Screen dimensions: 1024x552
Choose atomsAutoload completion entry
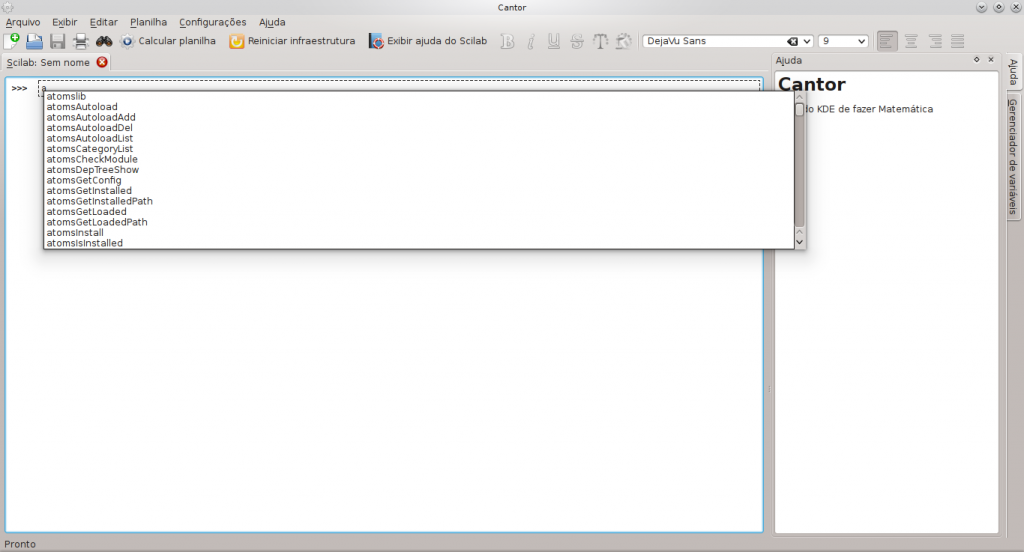pos(419,107)
